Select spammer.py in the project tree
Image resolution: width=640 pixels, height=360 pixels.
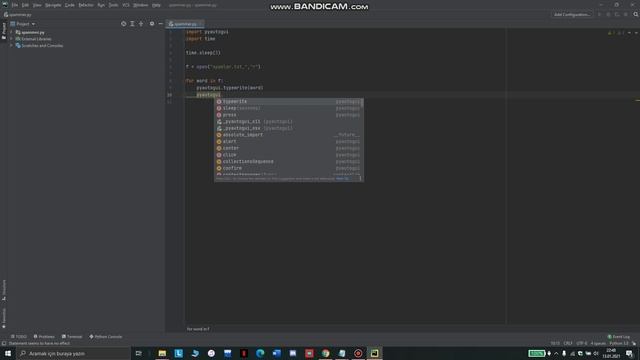(33, 32)
